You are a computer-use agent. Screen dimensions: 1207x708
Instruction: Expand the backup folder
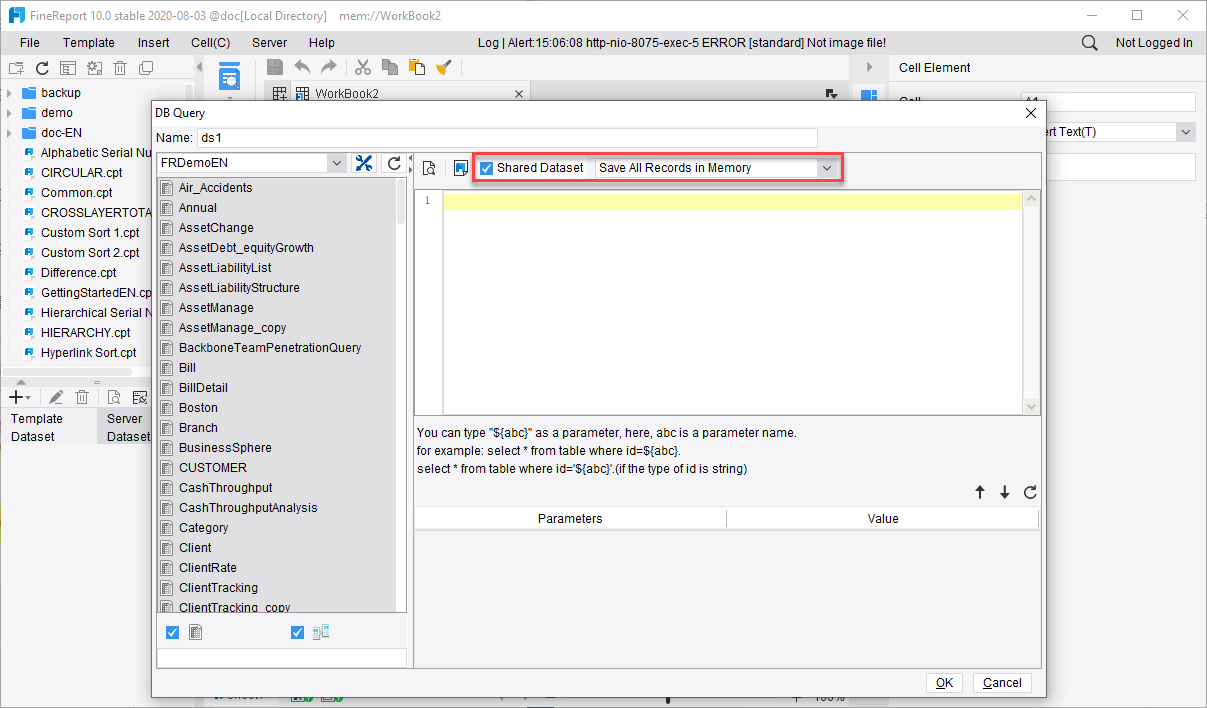[9, 93]
